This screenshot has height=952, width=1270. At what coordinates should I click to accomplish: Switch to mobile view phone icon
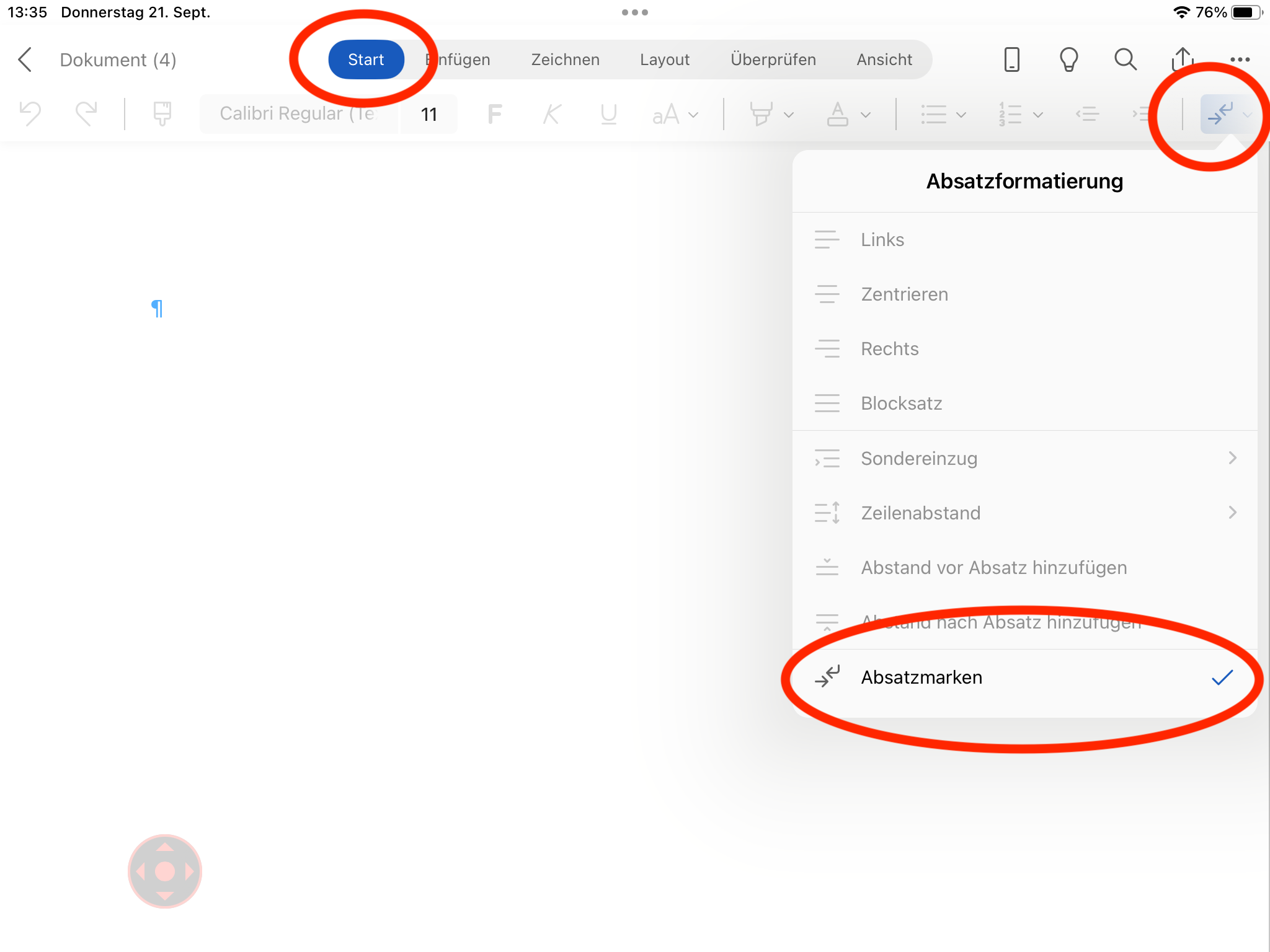click(x=1011, y=60)
